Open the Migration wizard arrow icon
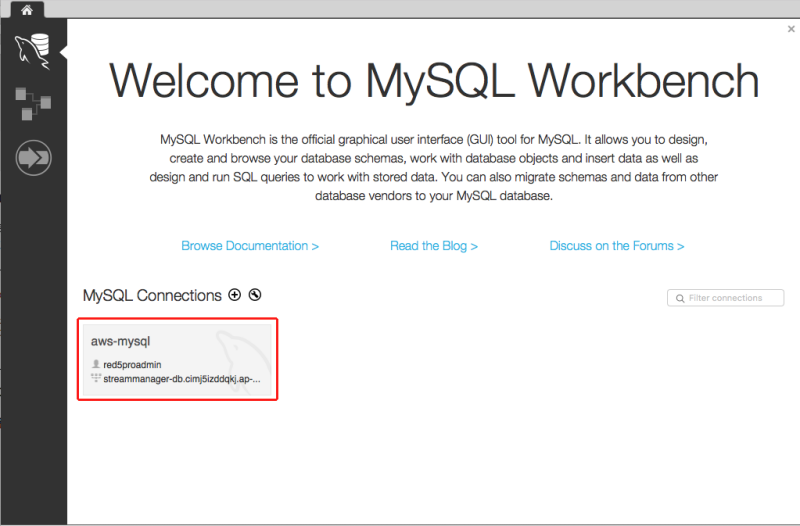800x526 pixels. (x=33, y=158)
